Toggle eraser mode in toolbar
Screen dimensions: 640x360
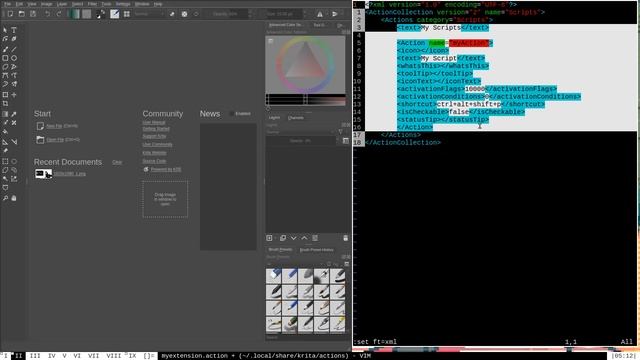[x=172, y=14]
